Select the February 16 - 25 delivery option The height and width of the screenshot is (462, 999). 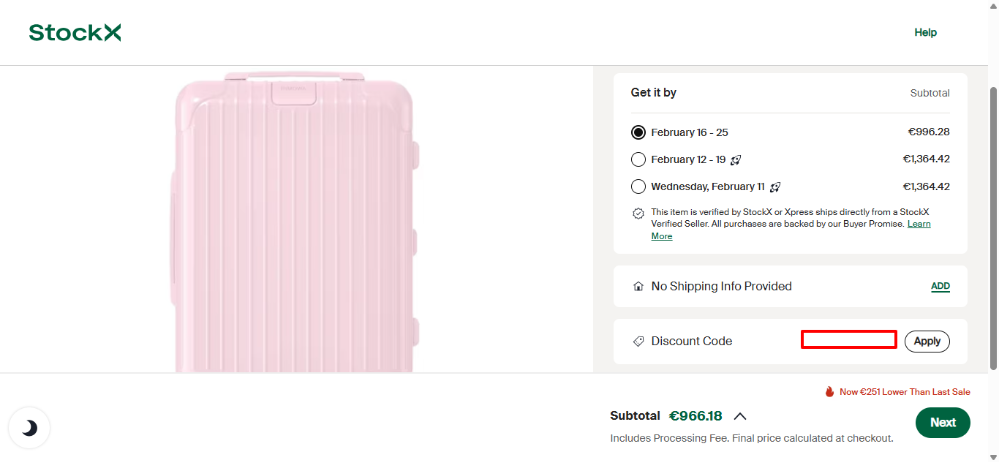tap(638, 132)
